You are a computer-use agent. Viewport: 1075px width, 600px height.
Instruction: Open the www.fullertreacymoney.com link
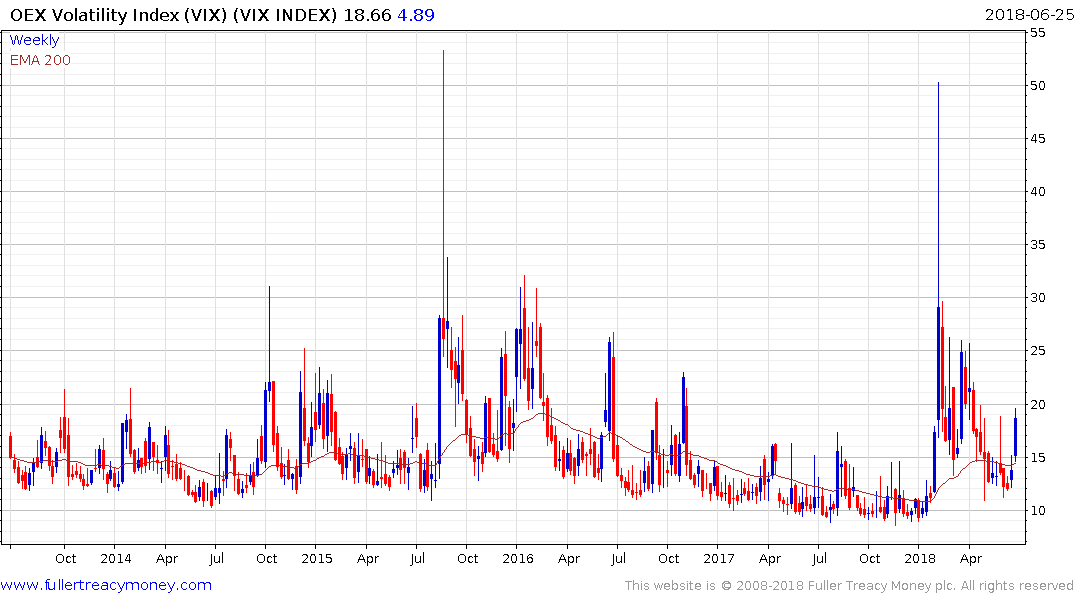tap(106, 585)
